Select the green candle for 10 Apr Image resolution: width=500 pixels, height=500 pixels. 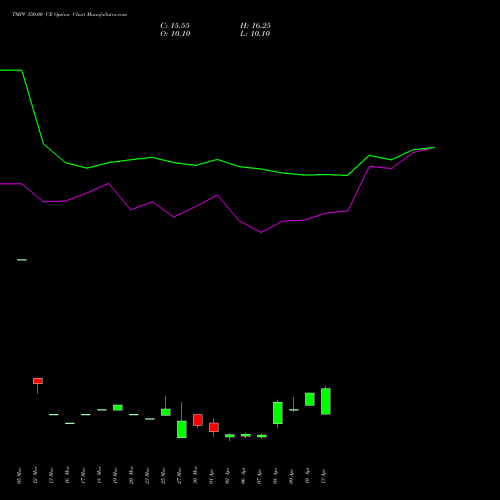coord(310,399)
